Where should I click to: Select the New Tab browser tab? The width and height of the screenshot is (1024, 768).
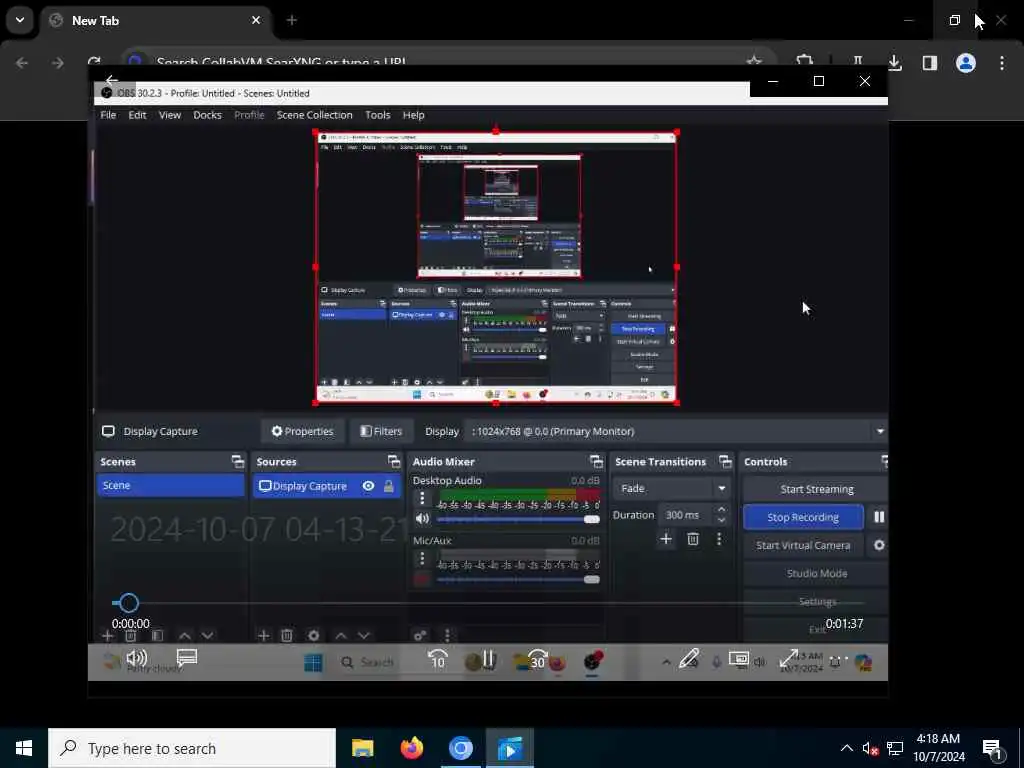[157, 20]
